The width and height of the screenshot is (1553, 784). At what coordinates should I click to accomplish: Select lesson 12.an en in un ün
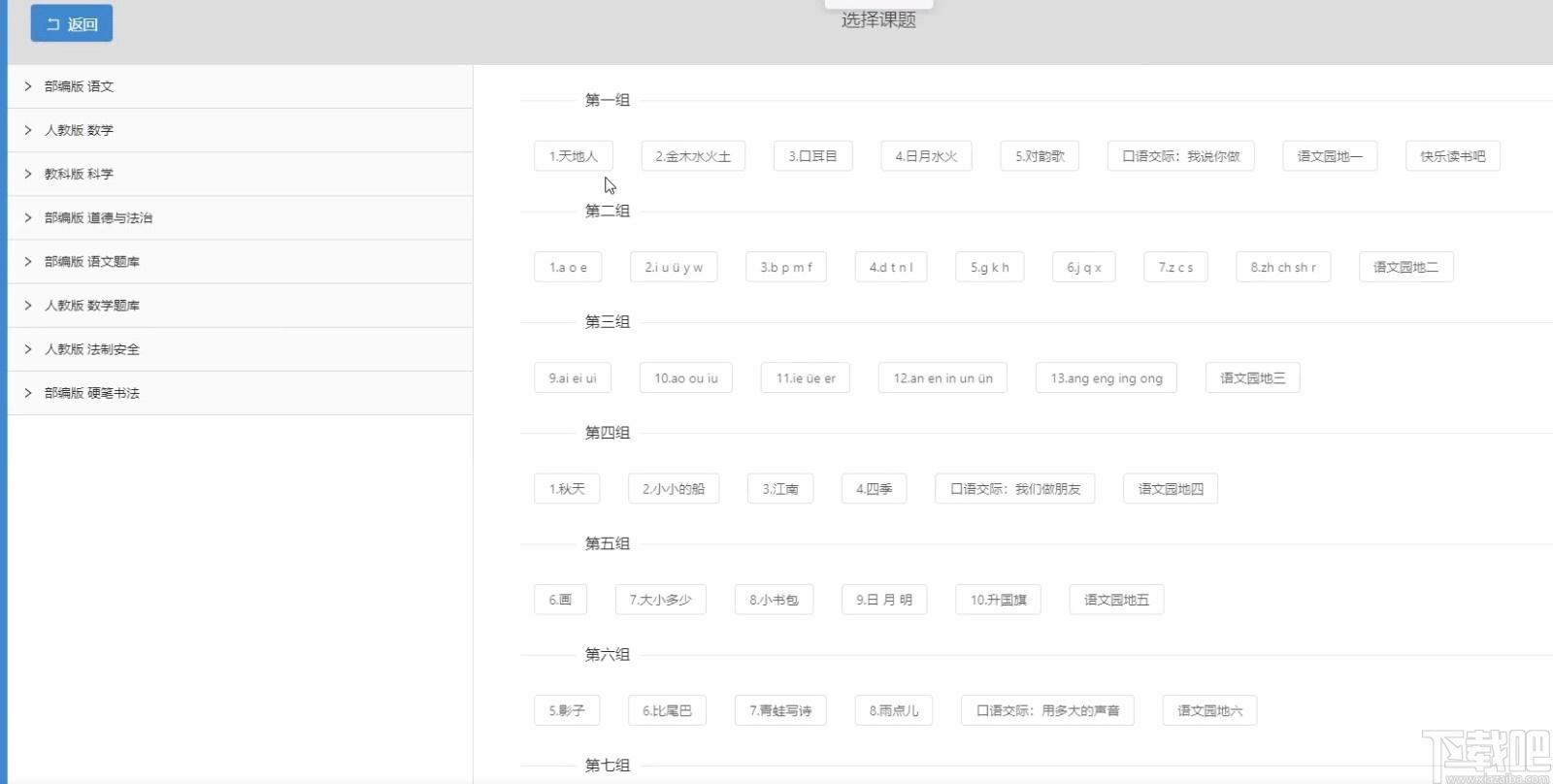coord(942,378)
